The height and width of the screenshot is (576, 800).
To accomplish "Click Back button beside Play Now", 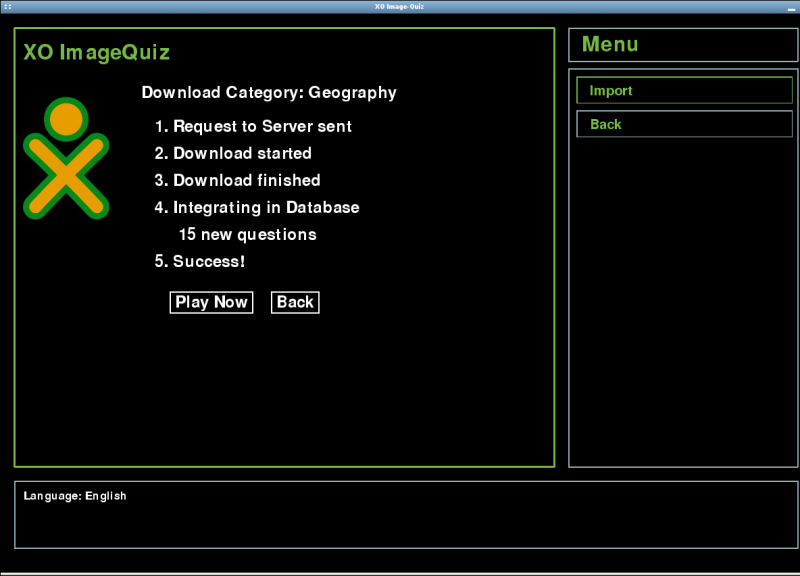I will tap(295, 302).
